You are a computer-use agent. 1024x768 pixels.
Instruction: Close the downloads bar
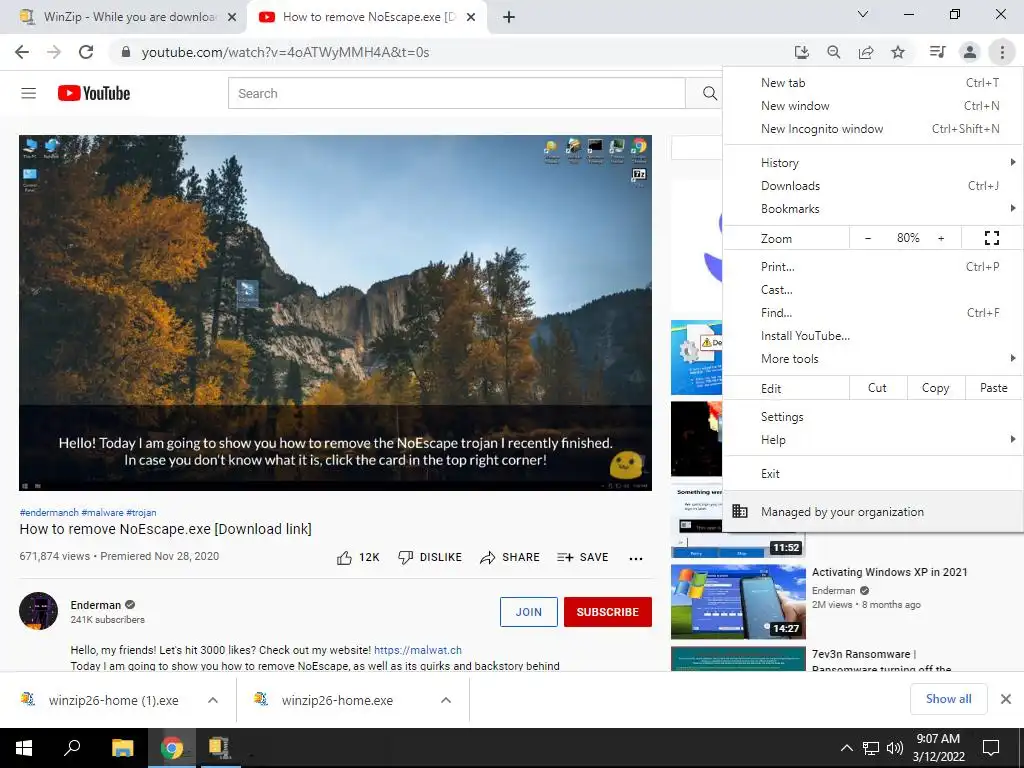coord(1006,699)
